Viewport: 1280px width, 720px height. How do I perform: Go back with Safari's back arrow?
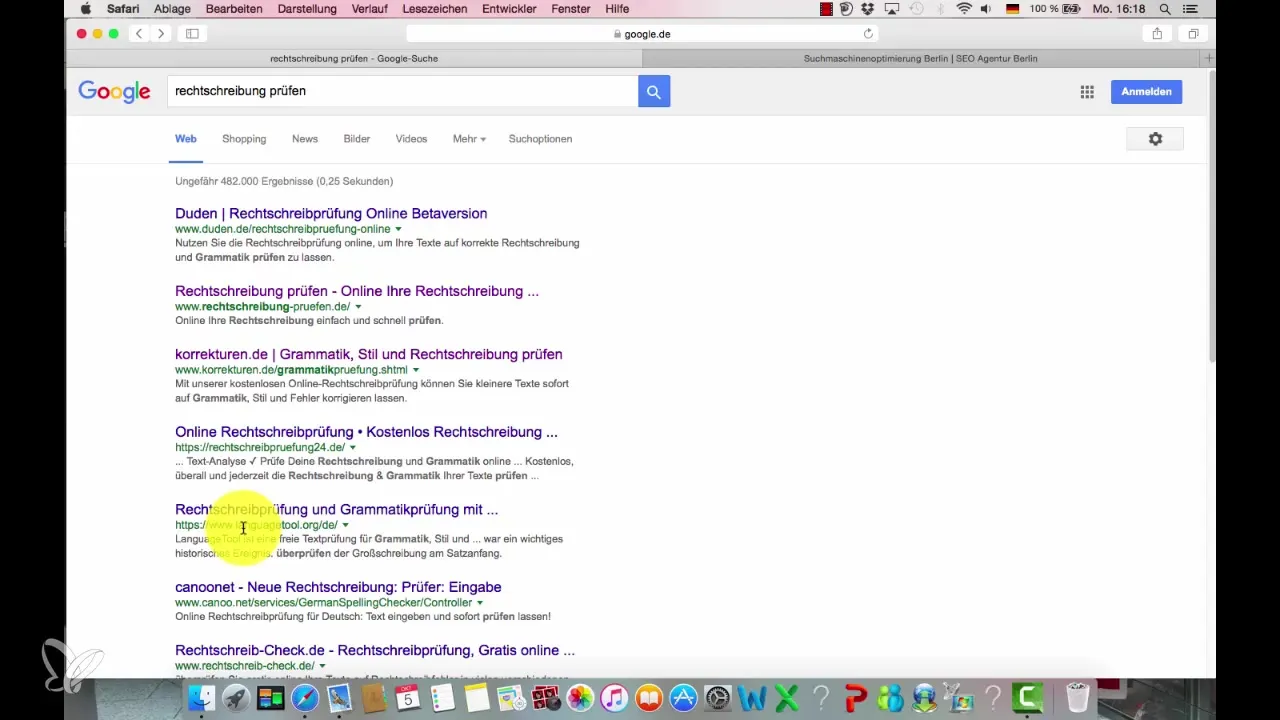pyautogui.click(x=139, y=33)
